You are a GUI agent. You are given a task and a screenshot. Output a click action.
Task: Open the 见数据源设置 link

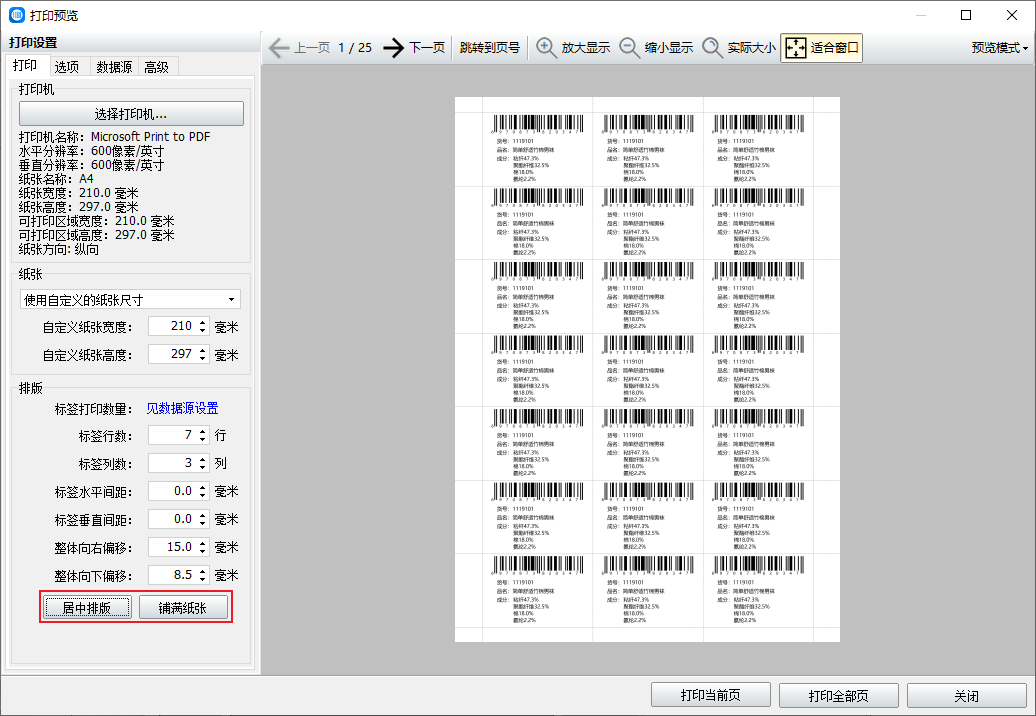point(182,408)
